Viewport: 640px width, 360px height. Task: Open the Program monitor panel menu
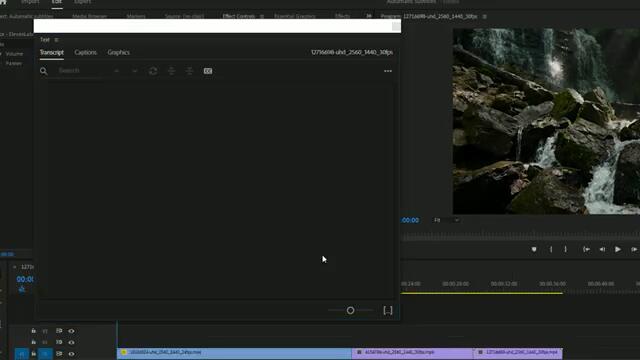(x=484, y=16)
